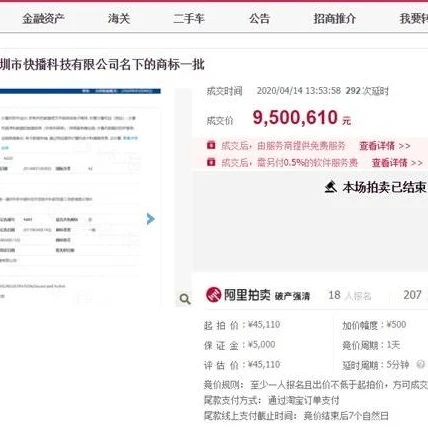Open the 我要转 tab at right edge
This screenshot has width=428, height=432.
click(x=414, y=19)
